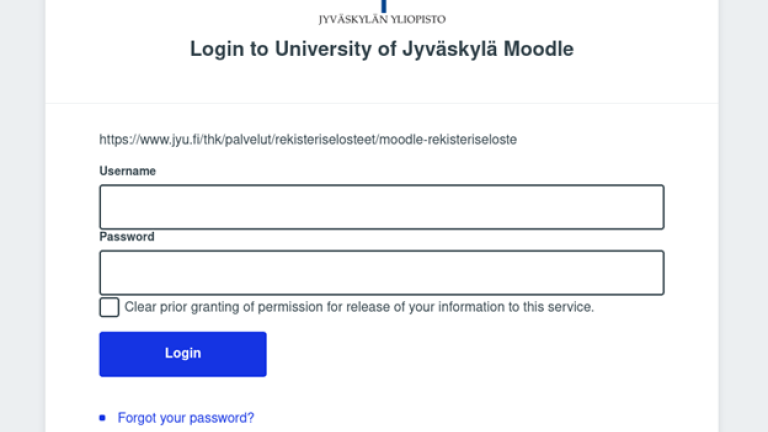
Task: Click the divider line below the heading
Action: 382,103
